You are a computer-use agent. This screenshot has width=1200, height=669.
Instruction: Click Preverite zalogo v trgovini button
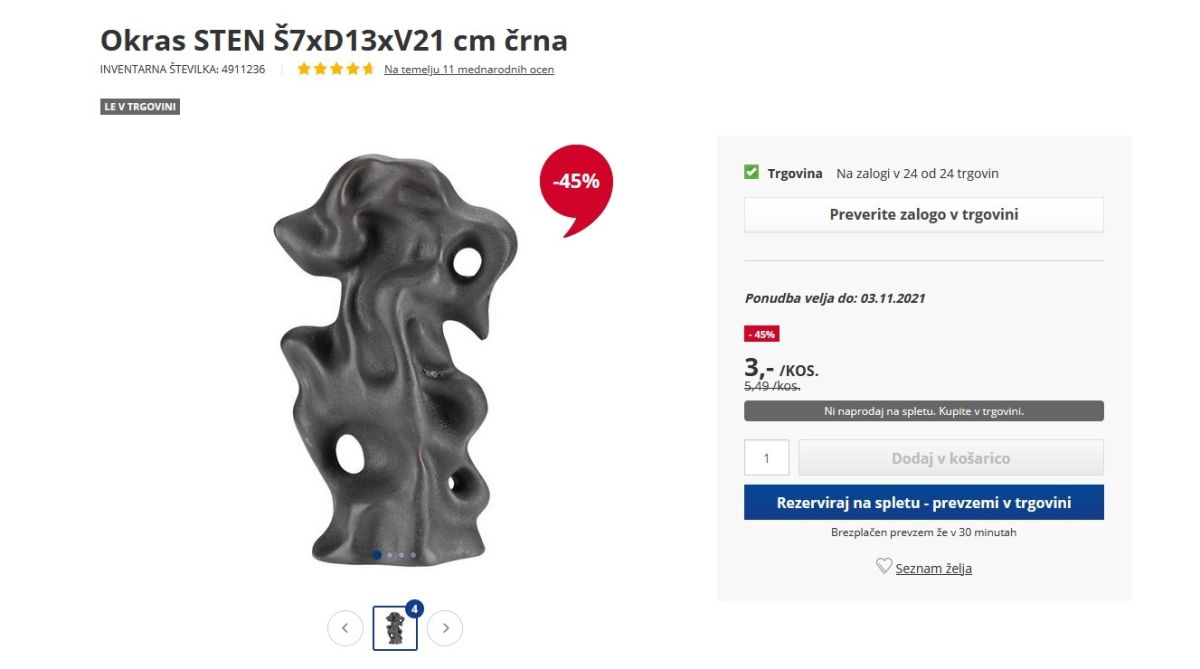click(x=924, y=215)
